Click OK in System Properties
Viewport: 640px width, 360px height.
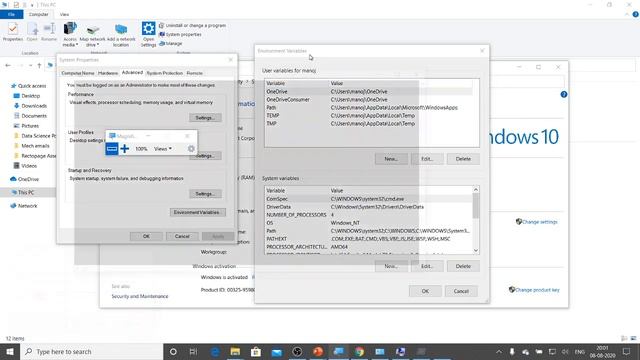tap(146, 236)
